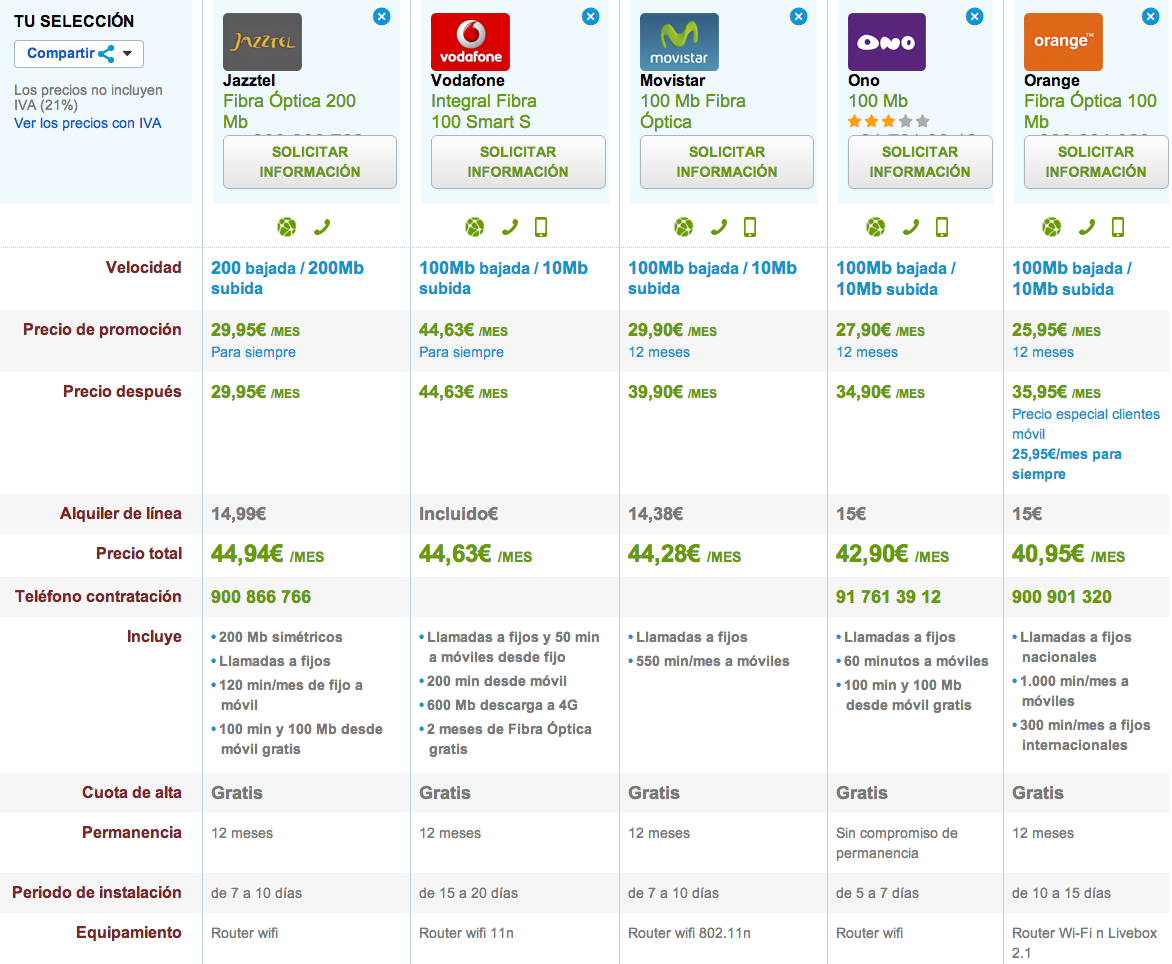Screen dimensions: 1172x964
Task: Open the Compartir share dropdown
Action: click(x=78, y=54)
